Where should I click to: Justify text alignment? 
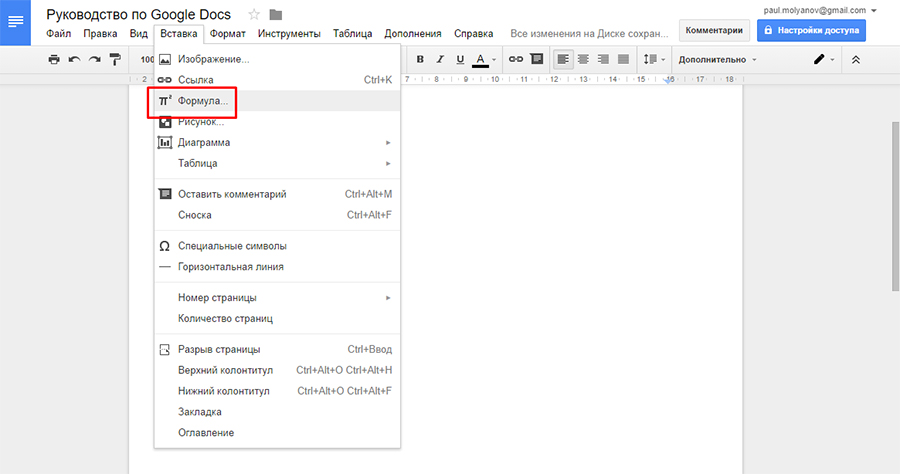click(623, 59)
